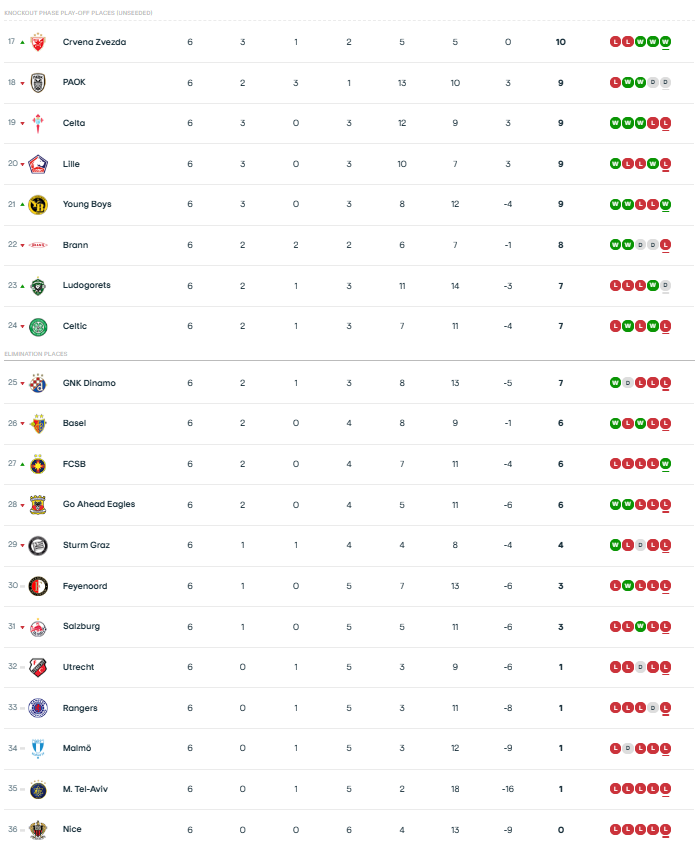The image size is (699, 848).
Task: Click the Crvena Zvezda club crest
Action: click(38, 42)
